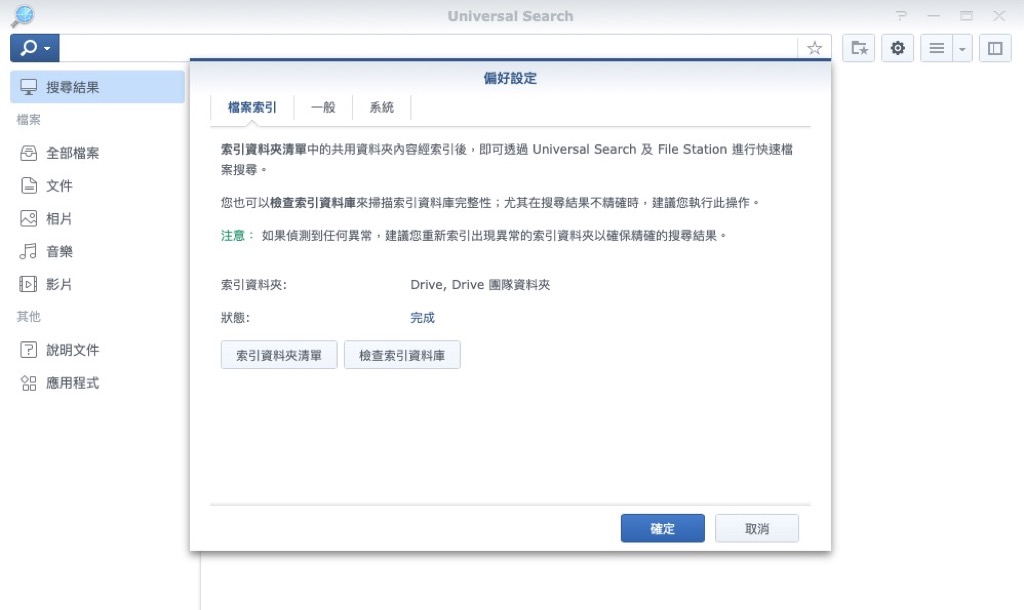Select 文件 category in the sidebar

(97, 185)
